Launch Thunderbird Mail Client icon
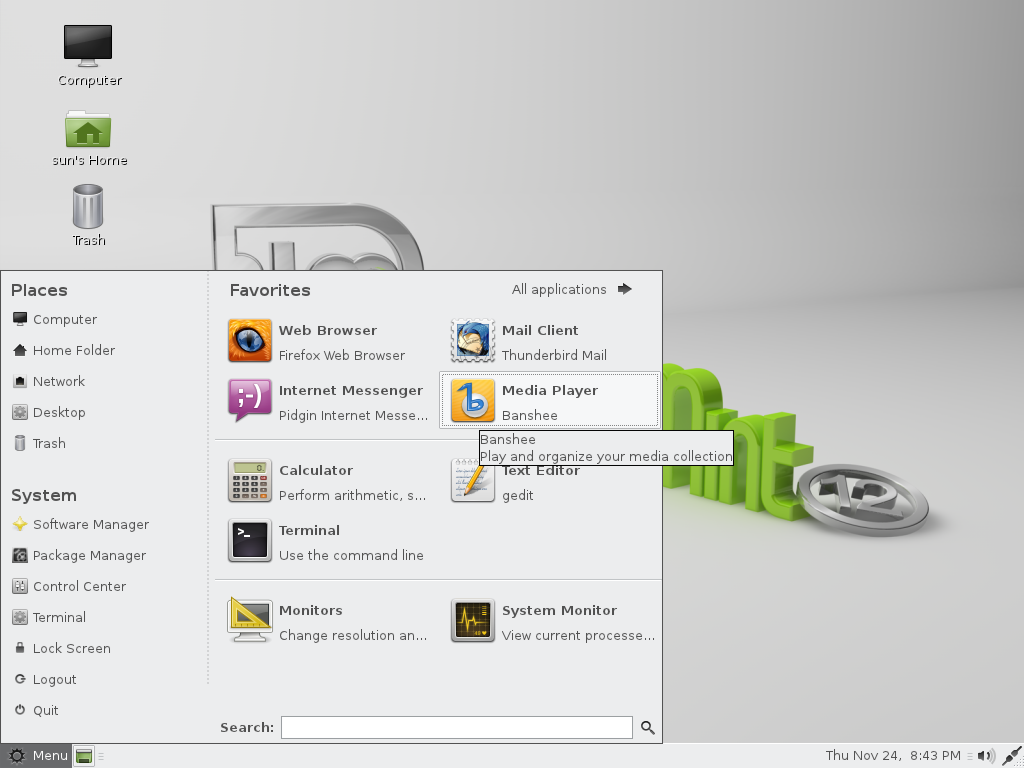This screenshot has width=1024, height=768. (473, 340)
